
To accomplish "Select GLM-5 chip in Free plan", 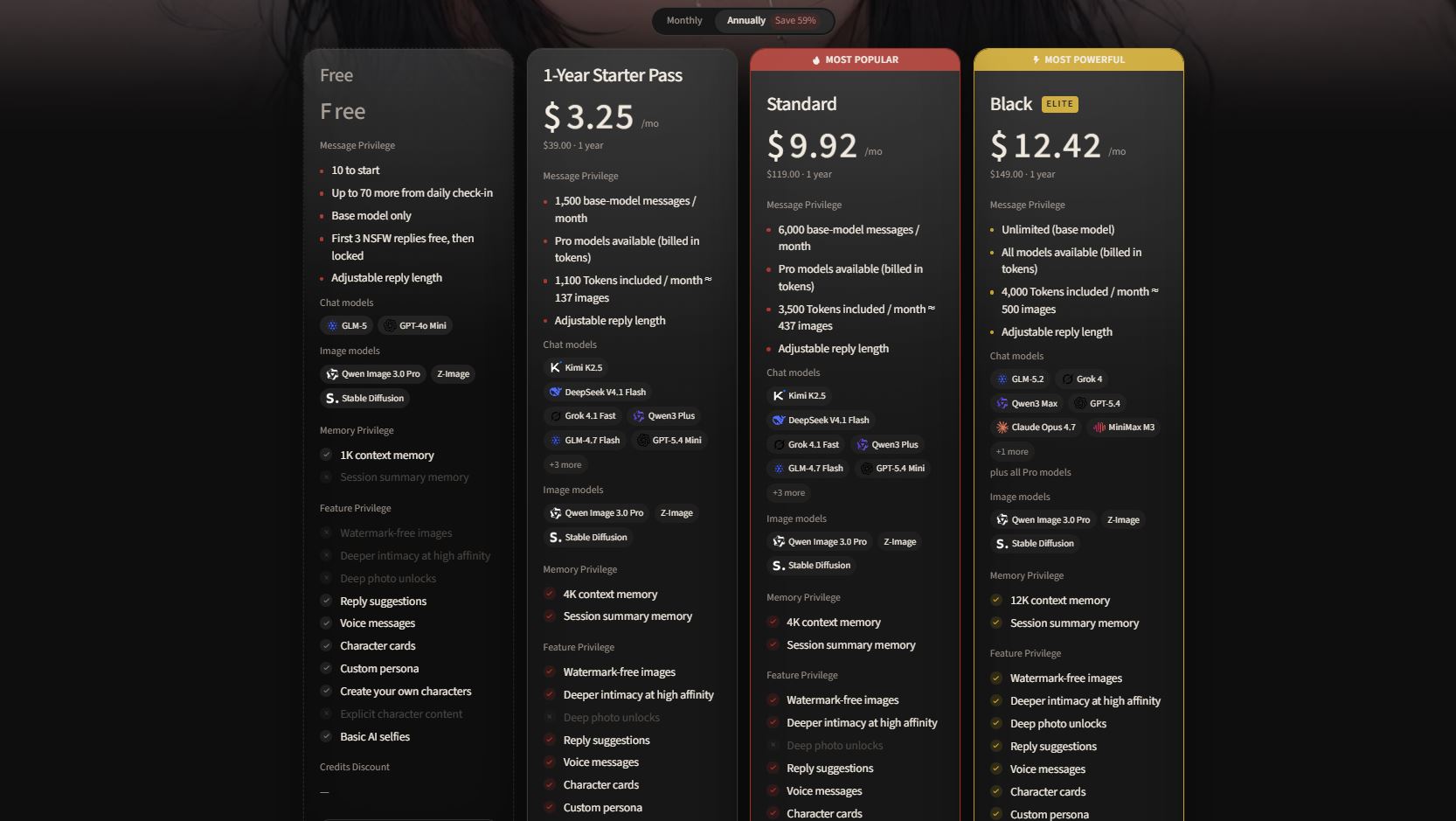I will point(347,325).
